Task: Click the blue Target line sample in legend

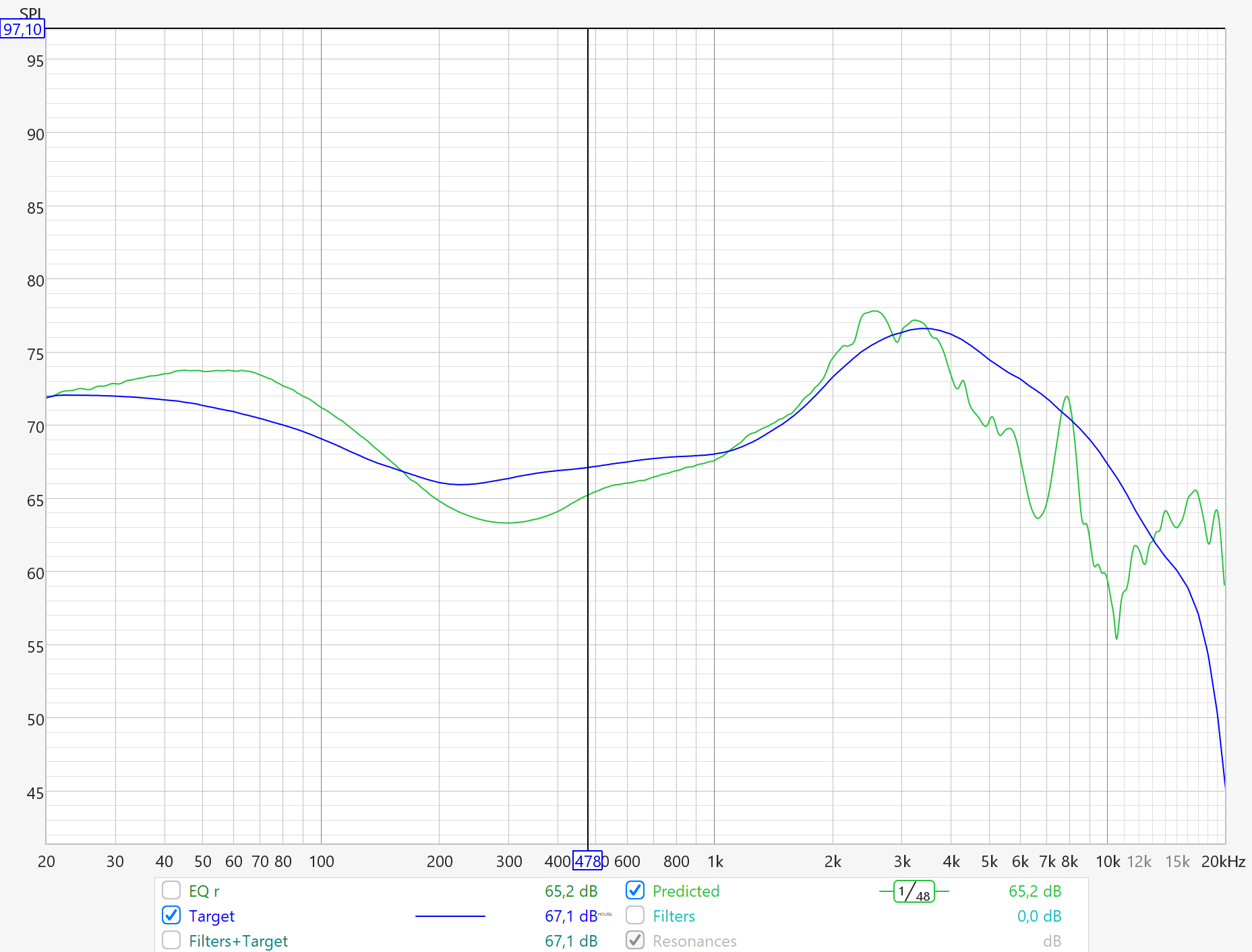Action: click(x=450, y=916)
